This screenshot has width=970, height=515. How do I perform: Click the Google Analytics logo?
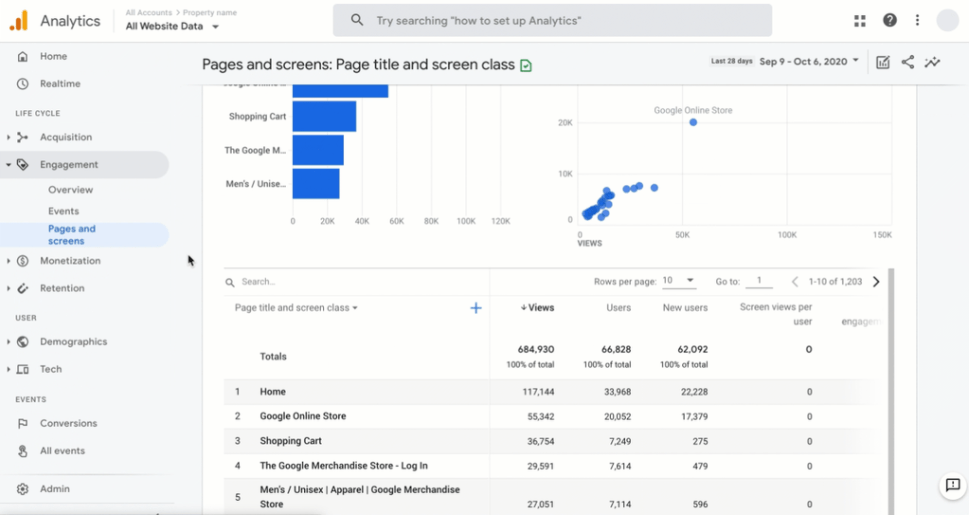tap(19, 20)
